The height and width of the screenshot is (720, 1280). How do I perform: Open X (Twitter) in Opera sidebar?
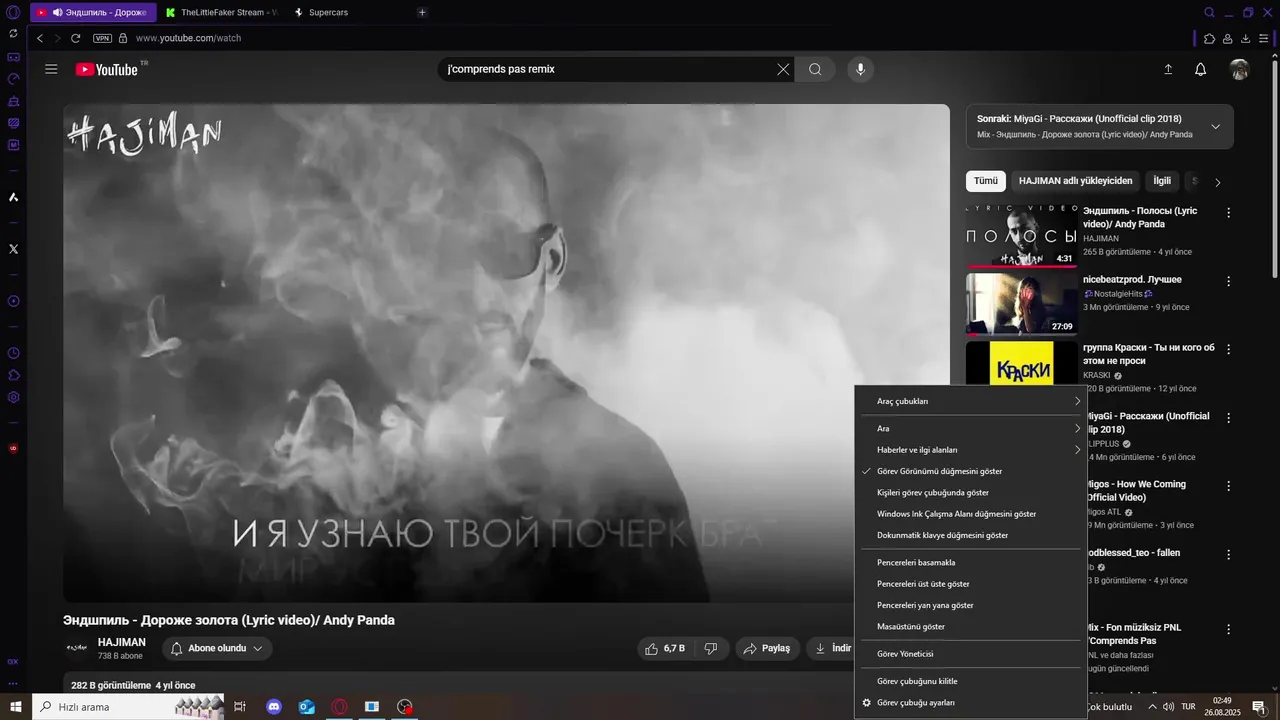click(13, 248)
